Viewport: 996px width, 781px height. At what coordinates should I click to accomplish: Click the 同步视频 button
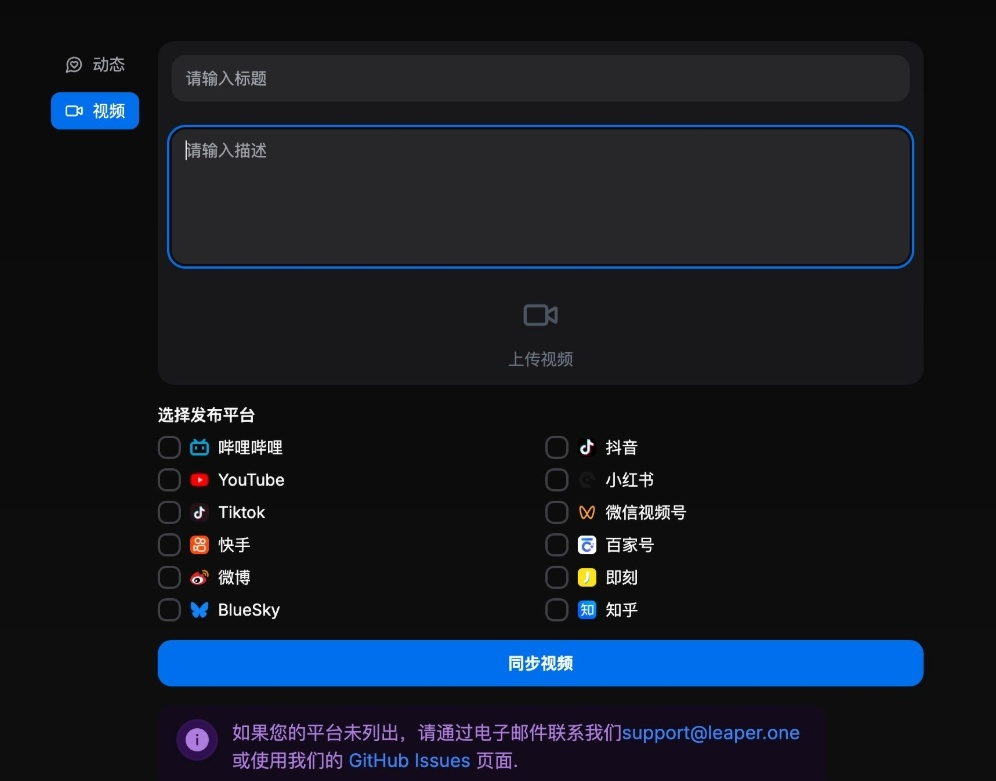pyautogui.click(x=541, y=664)
